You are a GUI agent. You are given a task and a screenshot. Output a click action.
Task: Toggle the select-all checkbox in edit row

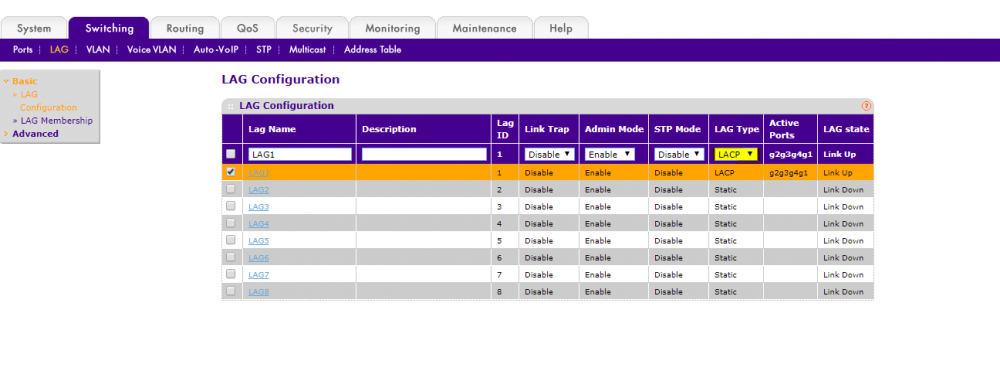click(x=231, y=154)
